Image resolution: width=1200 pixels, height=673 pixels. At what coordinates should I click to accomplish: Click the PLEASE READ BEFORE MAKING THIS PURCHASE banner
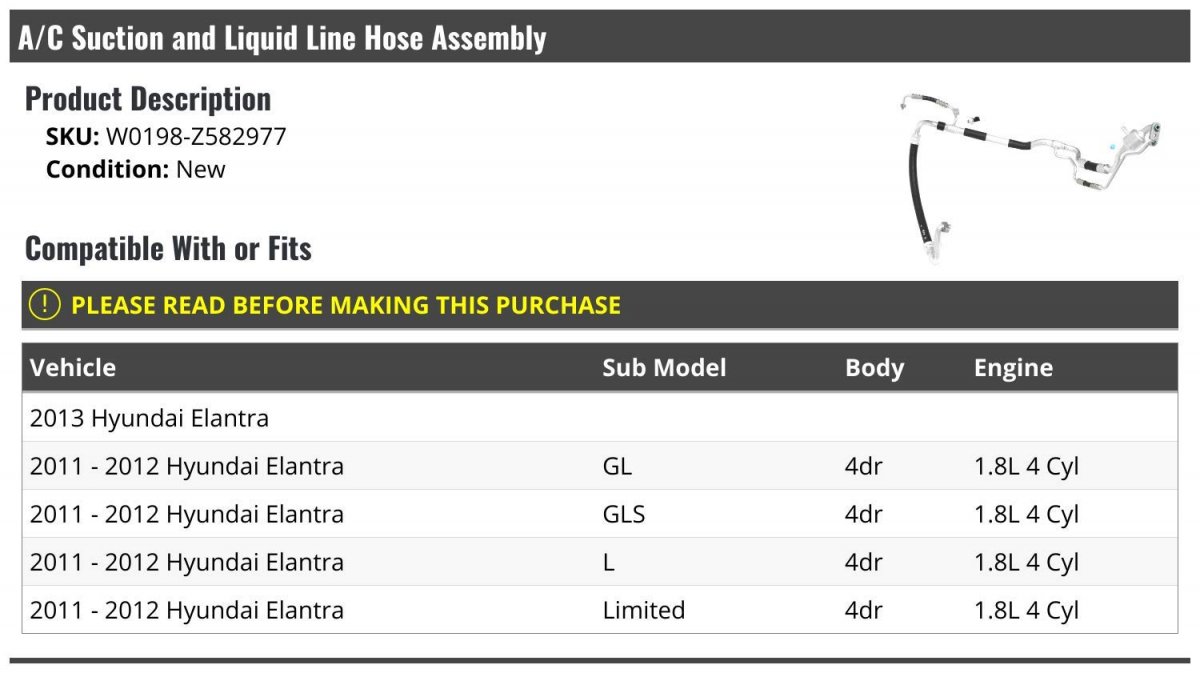[346, 305]
